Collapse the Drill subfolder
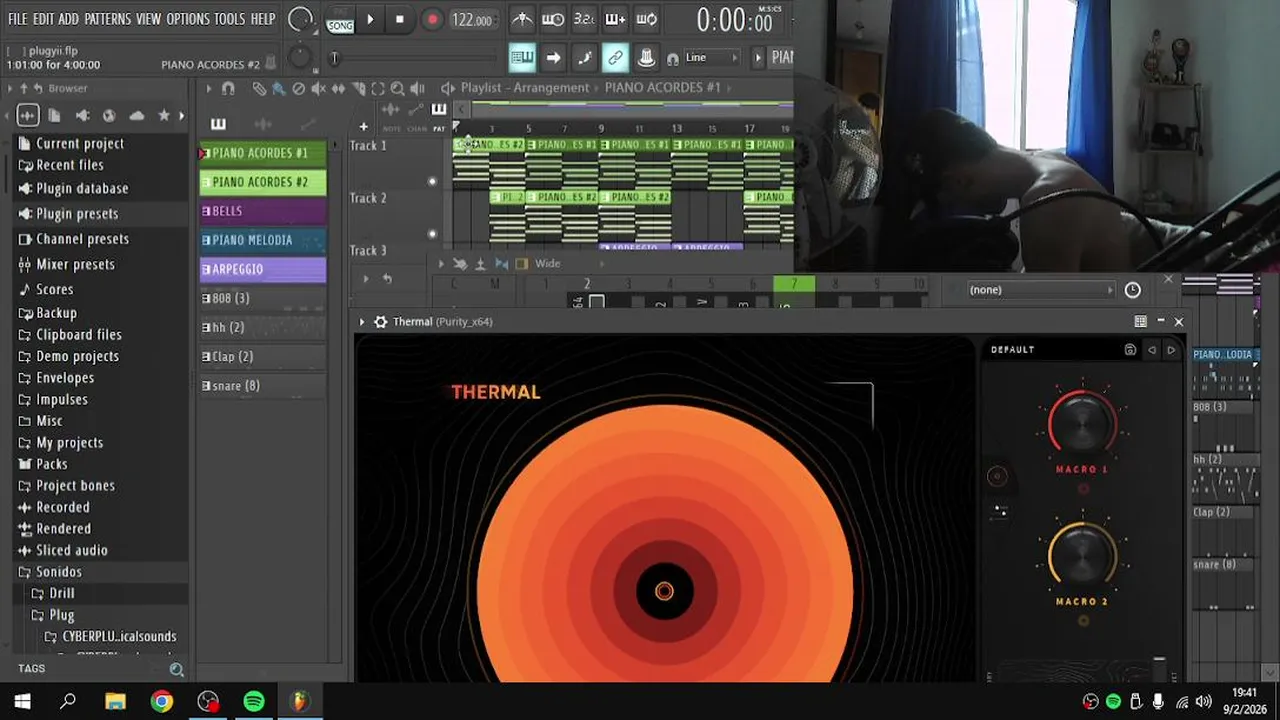This screenshot has width=1280, height=720. (x=53, y=593)
